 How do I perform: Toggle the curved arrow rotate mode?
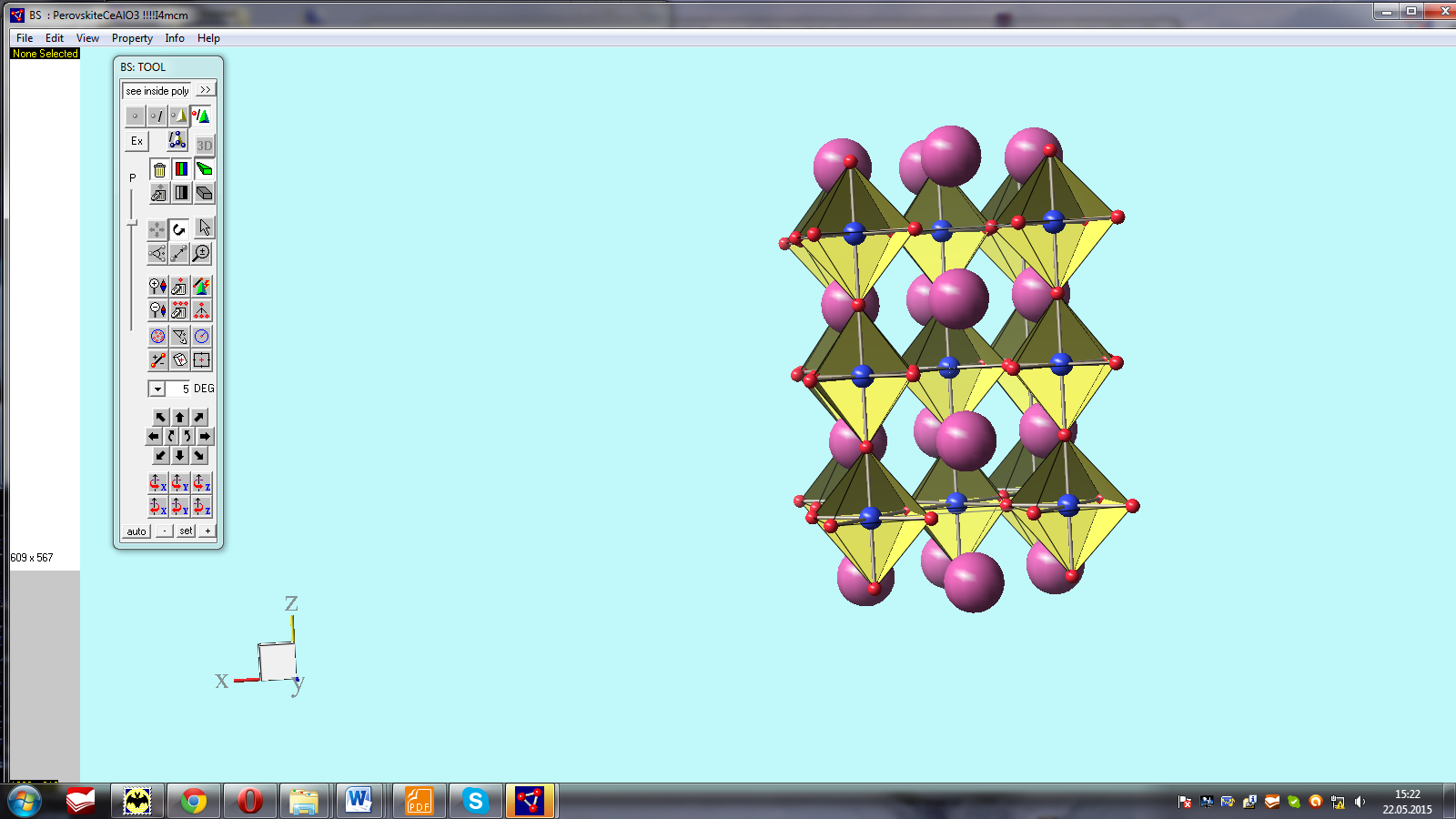tap(179, 228)
